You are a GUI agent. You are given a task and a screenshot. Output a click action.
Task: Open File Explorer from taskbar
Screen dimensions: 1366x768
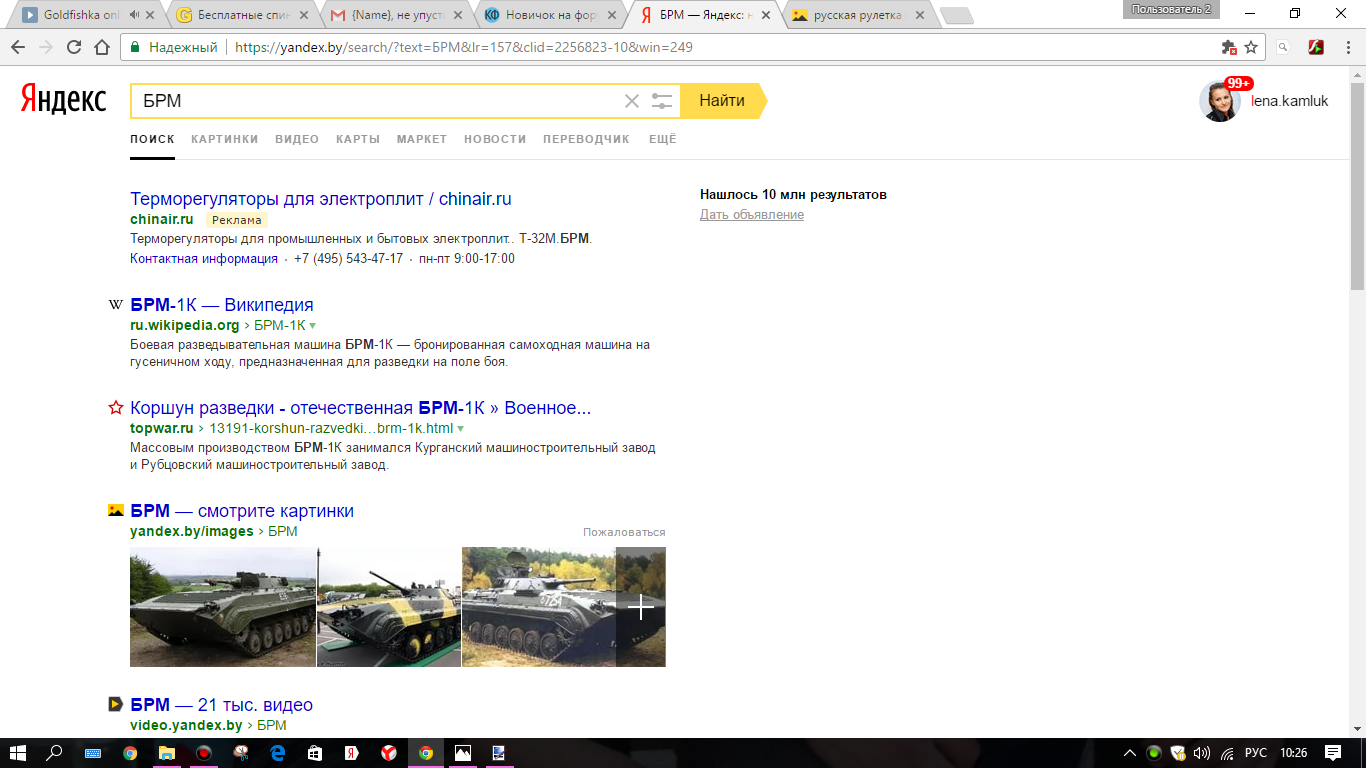pyautogui.click(x=166, y=753)
